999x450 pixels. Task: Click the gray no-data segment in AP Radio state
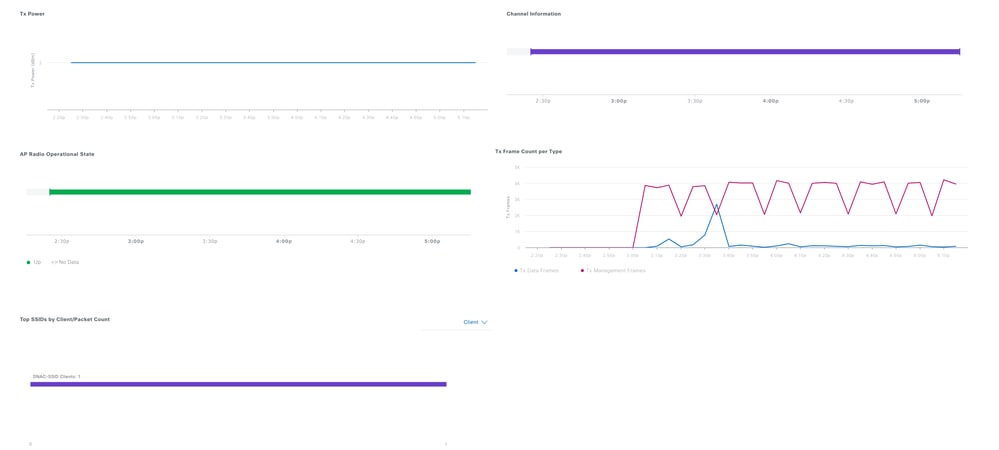38,192
